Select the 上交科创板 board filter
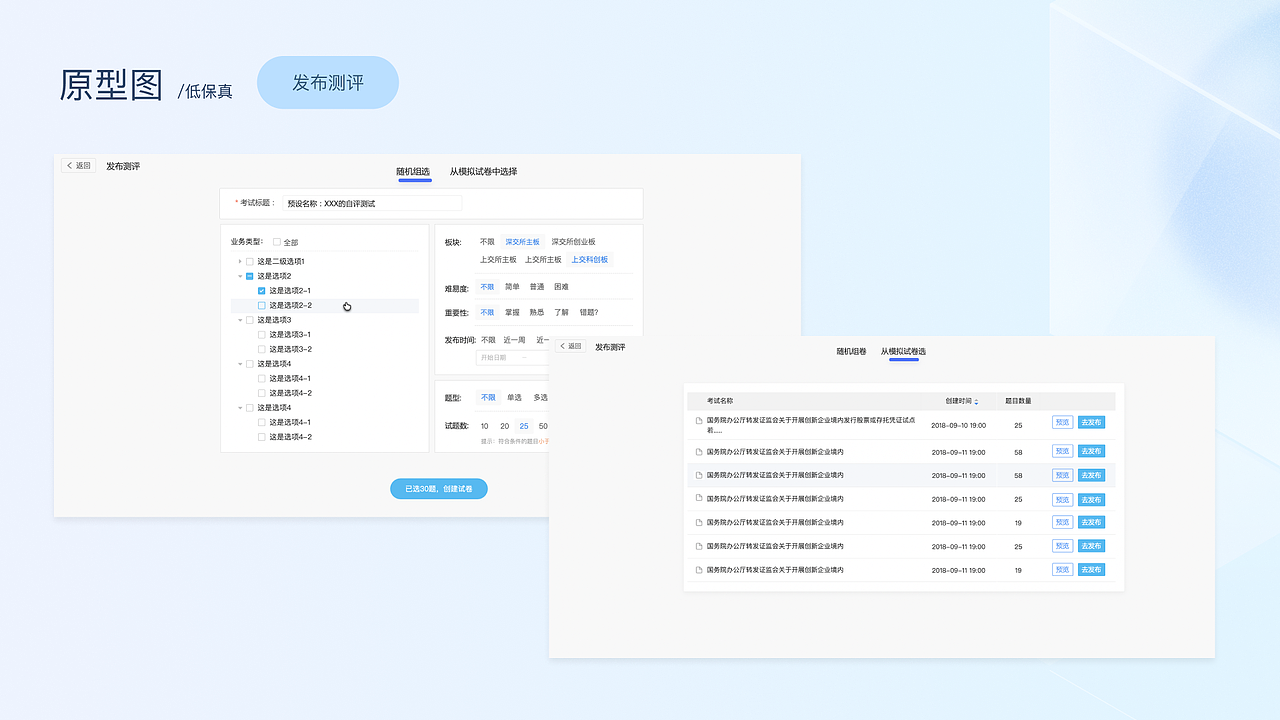Screen dimensions: 1280x720 [590, 260]
